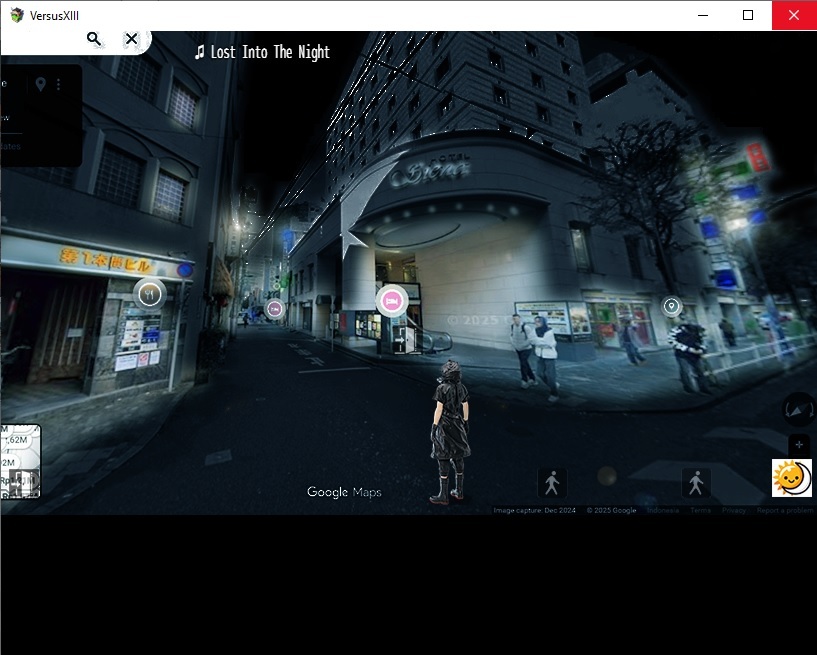
Task: Click the search magnifier icon
Action: [94, 39]
